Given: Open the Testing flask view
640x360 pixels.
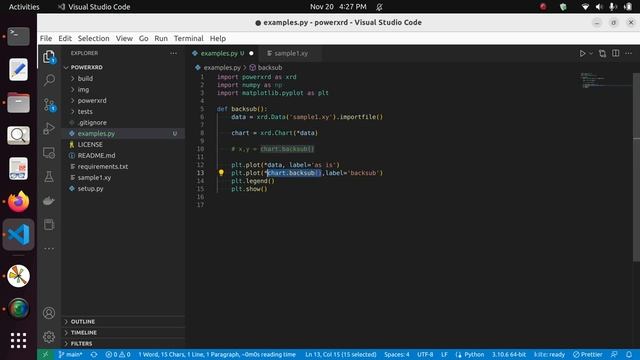Looking at the screenshot, I should [x=49, y=176].
